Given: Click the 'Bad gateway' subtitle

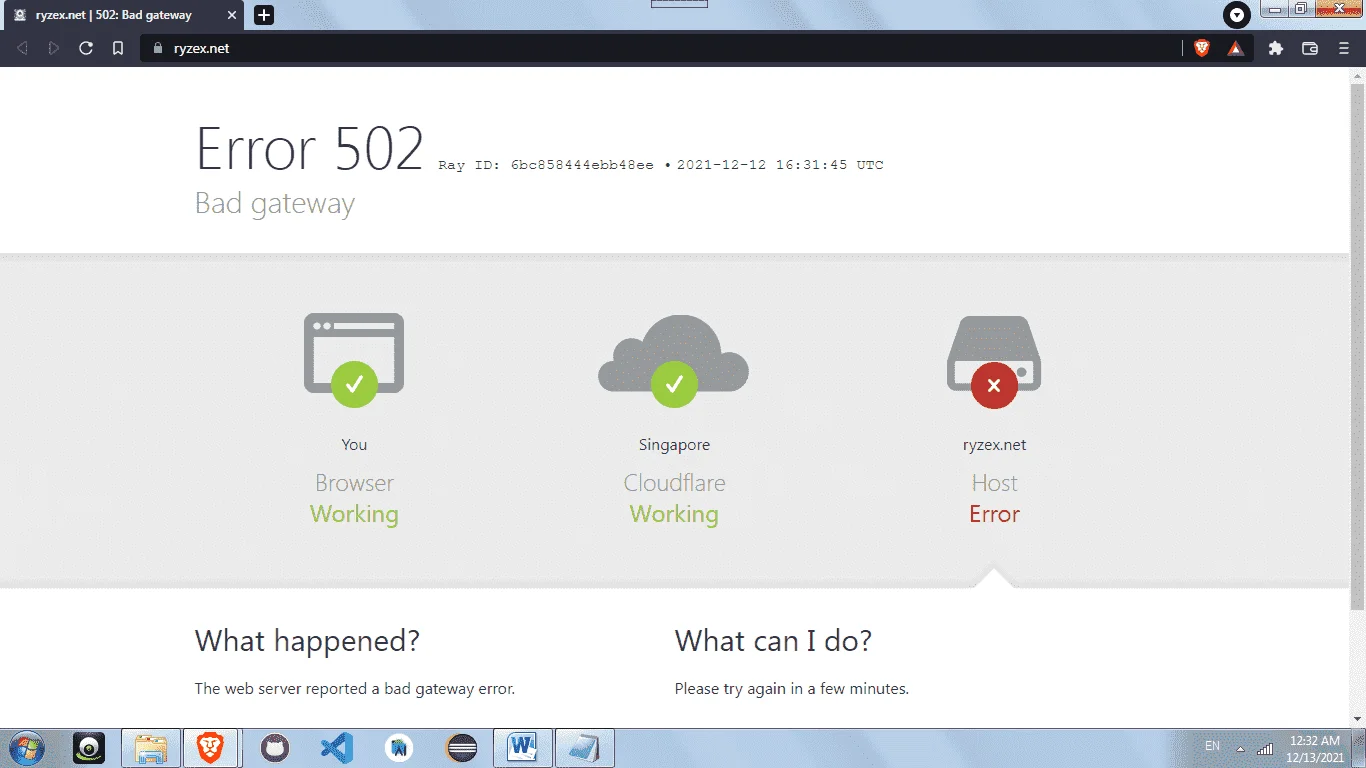Looking at the screenshot, I should click(x=275, y=203).
